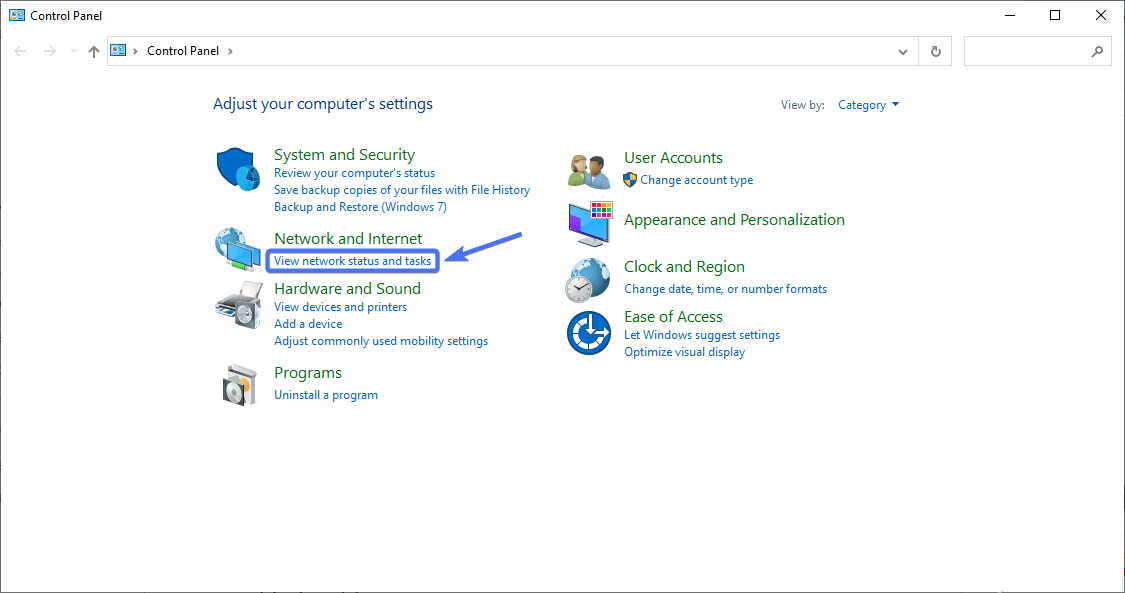Focus the Control Panel search box
The width and height of the screenshot is (1125, 593).
[1037, 52]
